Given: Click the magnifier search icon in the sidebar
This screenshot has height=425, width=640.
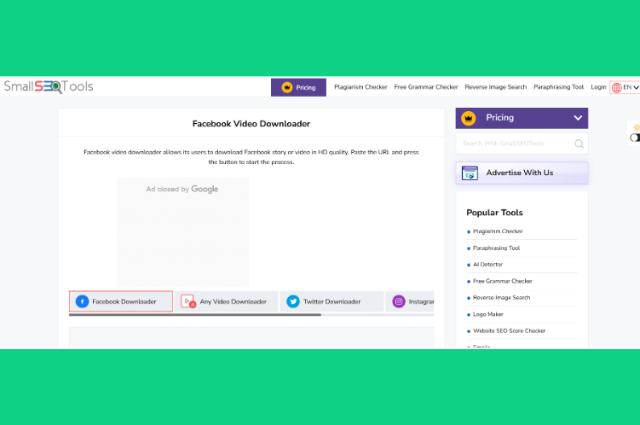Looking at the screenshot, I should click(x=579, y=144).
